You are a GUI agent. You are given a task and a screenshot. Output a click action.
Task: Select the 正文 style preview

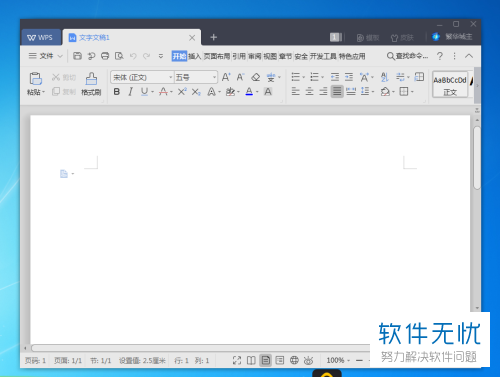click(x=450, y=84)
